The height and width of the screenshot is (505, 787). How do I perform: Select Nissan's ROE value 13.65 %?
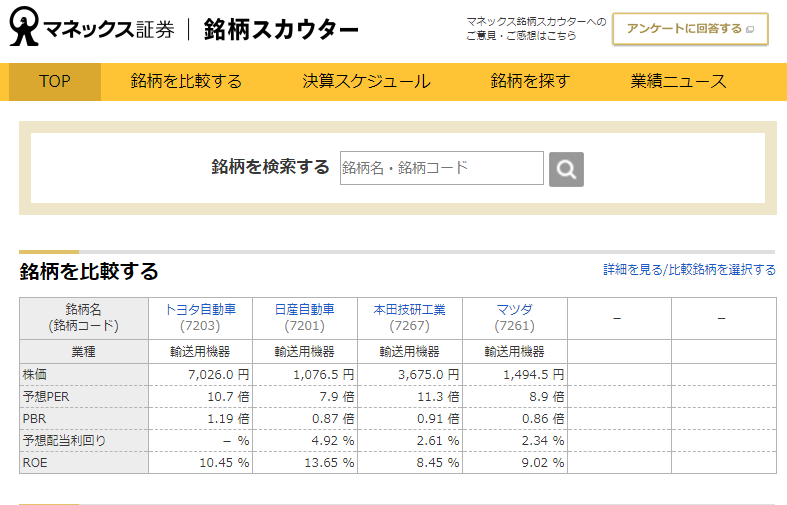click(x=329, y=463)
